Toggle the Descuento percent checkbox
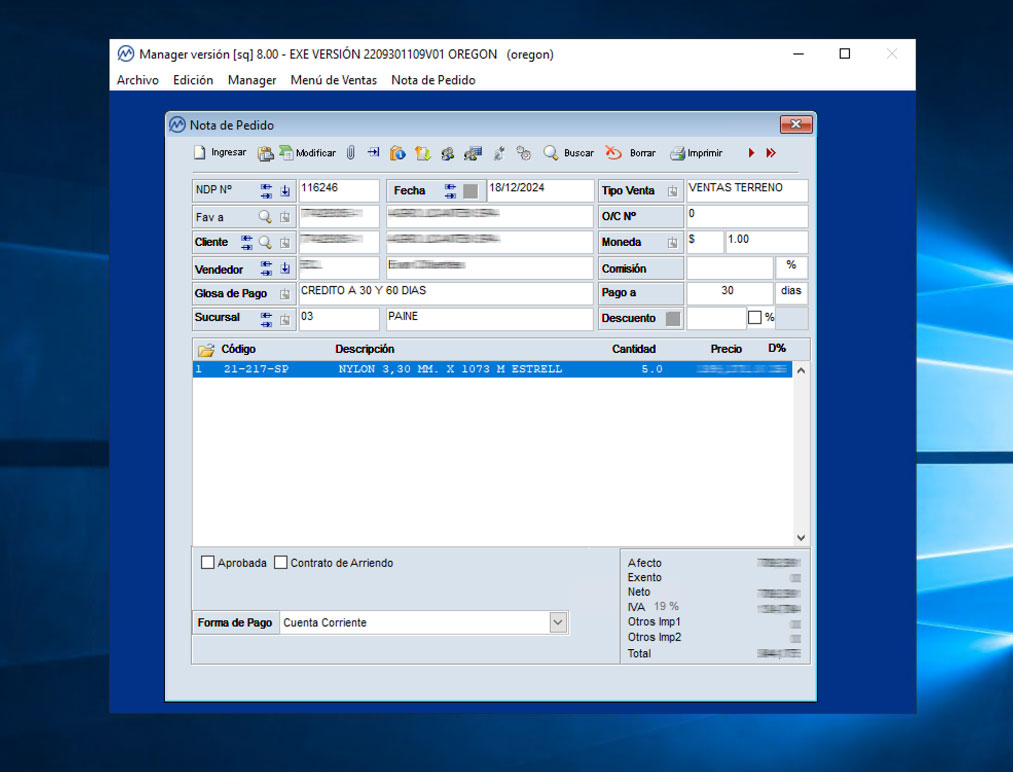This screenshot has height=772, width=1013. pos(755,318)
